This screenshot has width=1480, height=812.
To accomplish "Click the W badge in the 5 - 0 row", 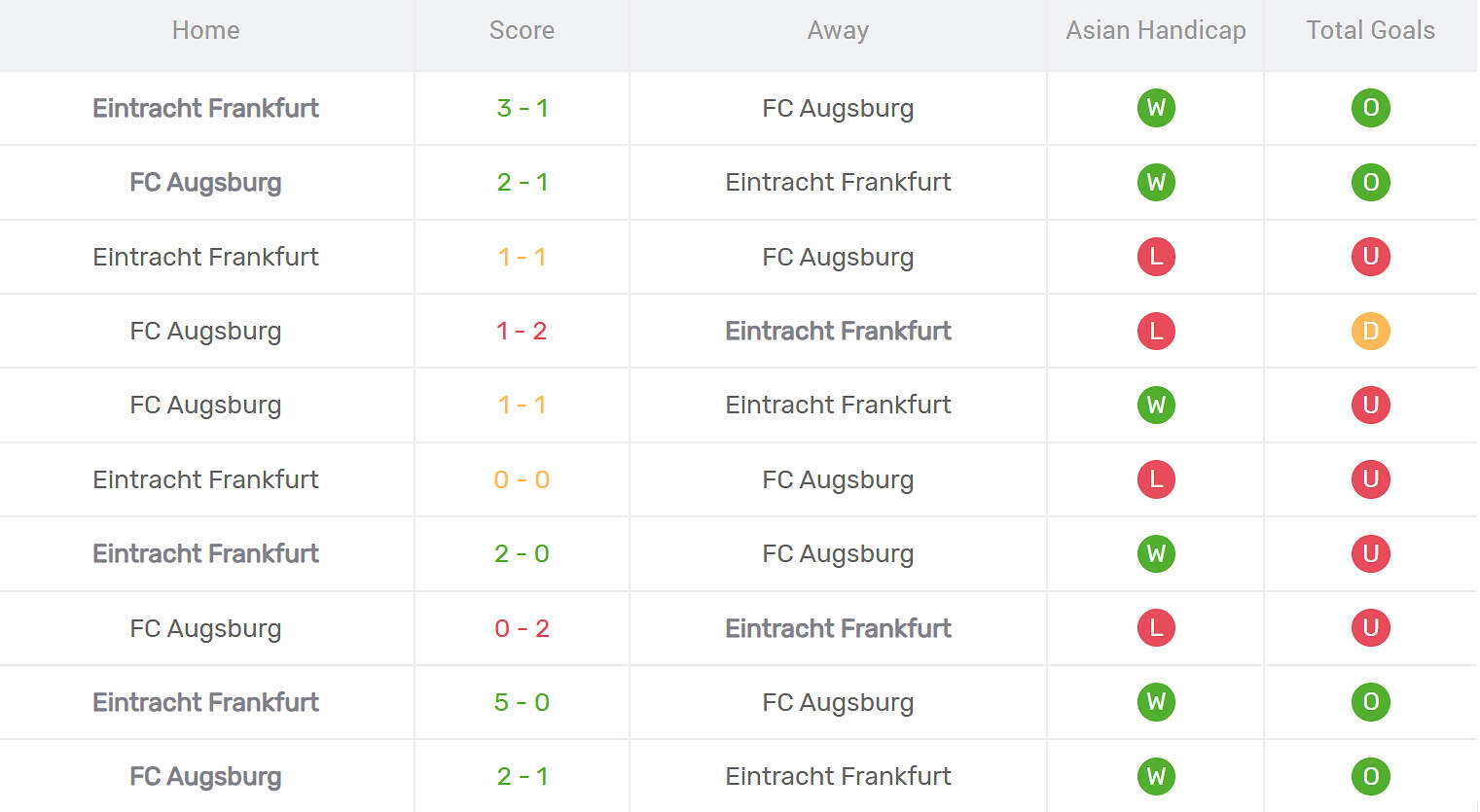I will [1156, 702].
